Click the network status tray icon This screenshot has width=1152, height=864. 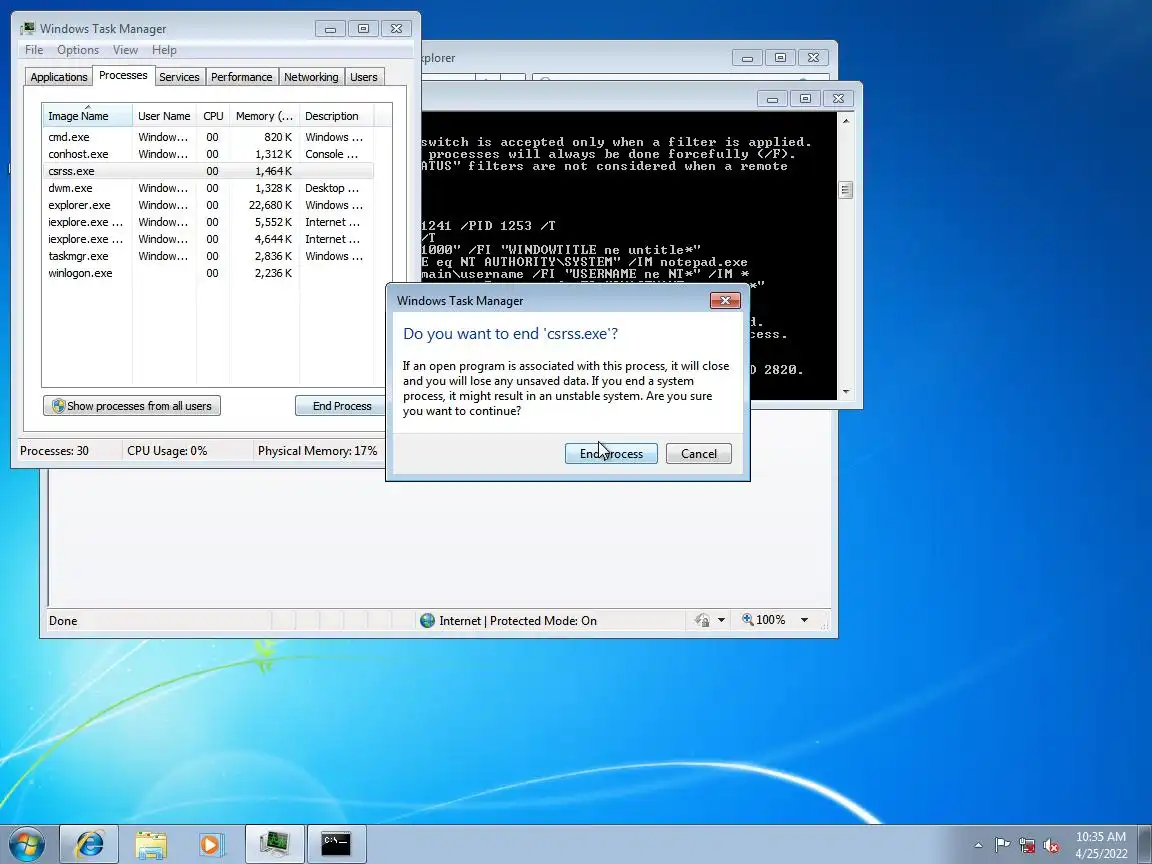pos(1026,845)
